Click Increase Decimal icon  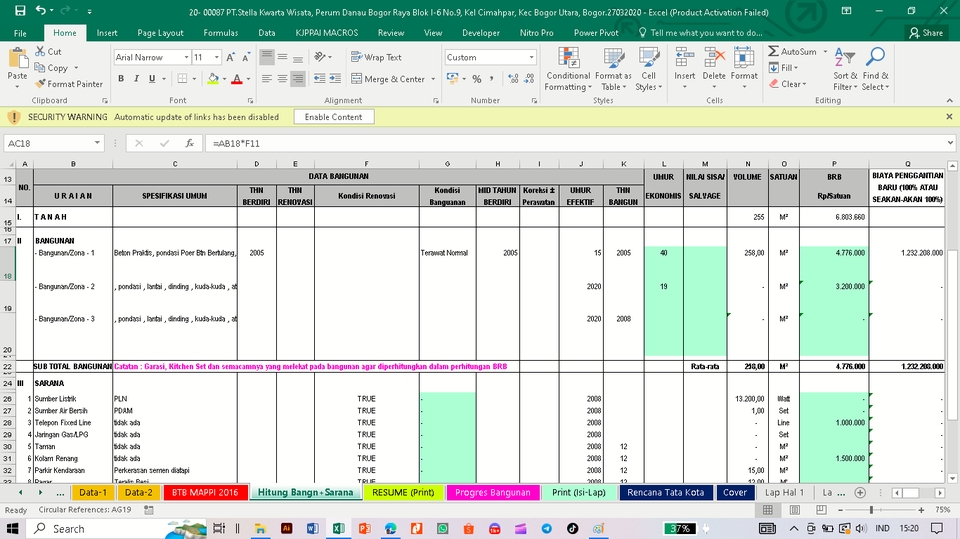pyautogui.click(x=513, y=78)
